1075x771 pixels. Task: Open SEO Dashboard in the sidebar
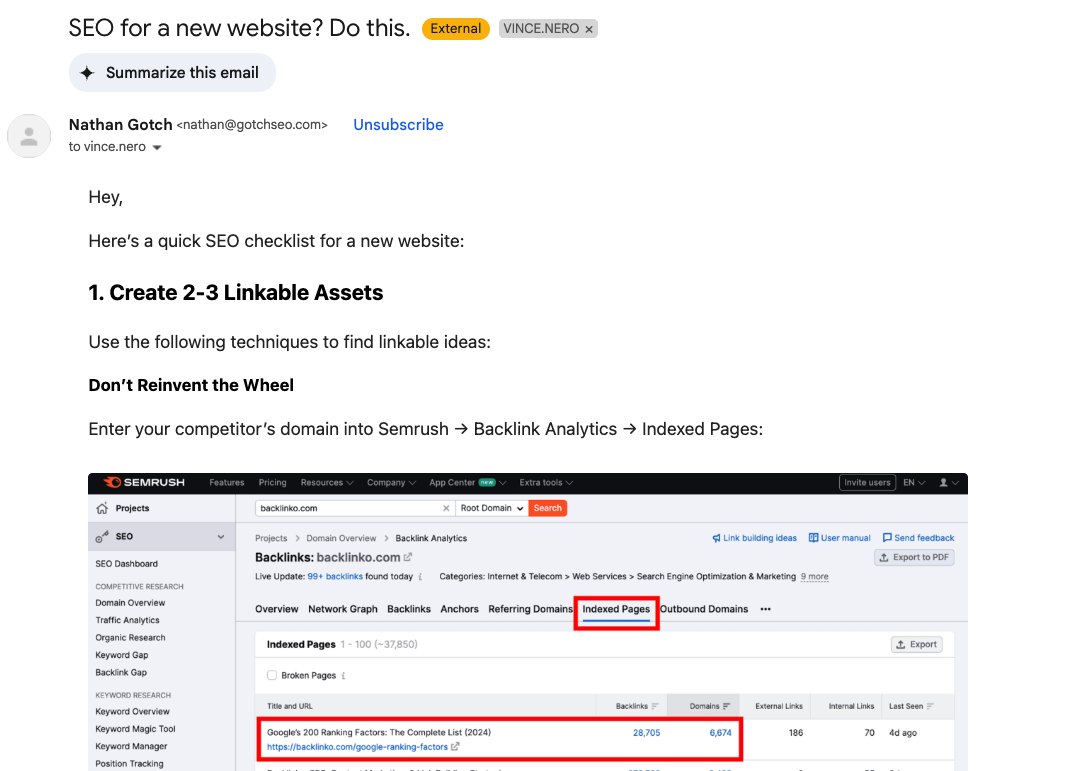click(127, 563)
